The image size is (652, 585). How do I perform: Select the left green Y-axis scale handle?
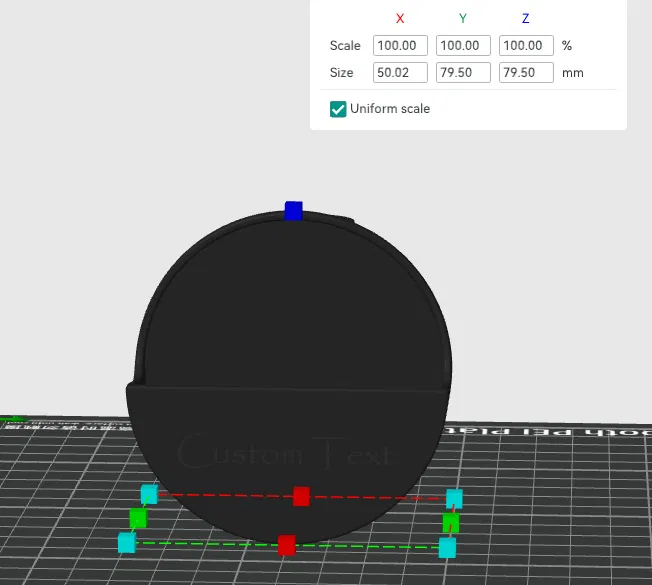[138, 518]
